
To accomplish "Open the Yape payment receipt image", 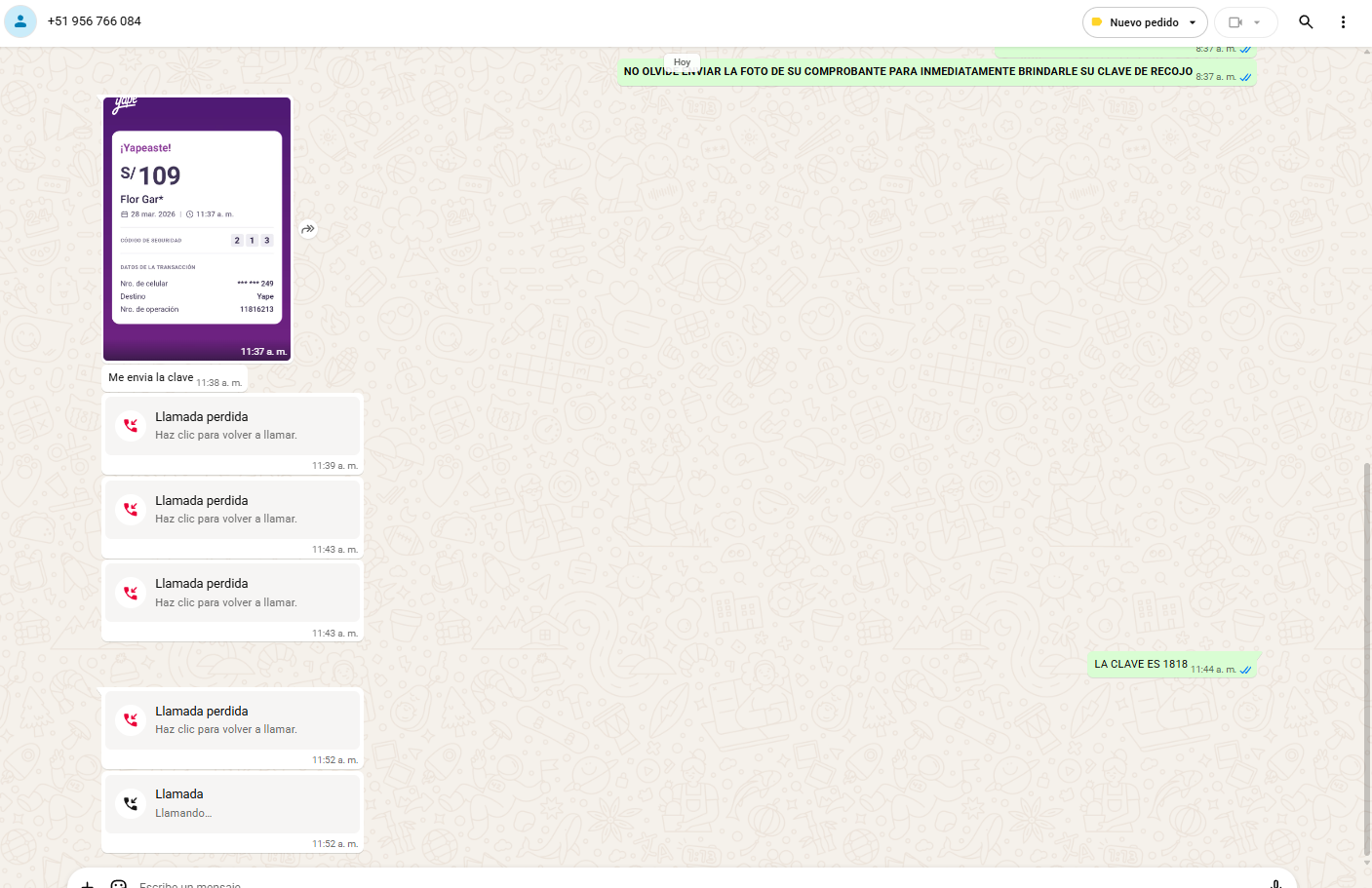I will pos(197,229).
